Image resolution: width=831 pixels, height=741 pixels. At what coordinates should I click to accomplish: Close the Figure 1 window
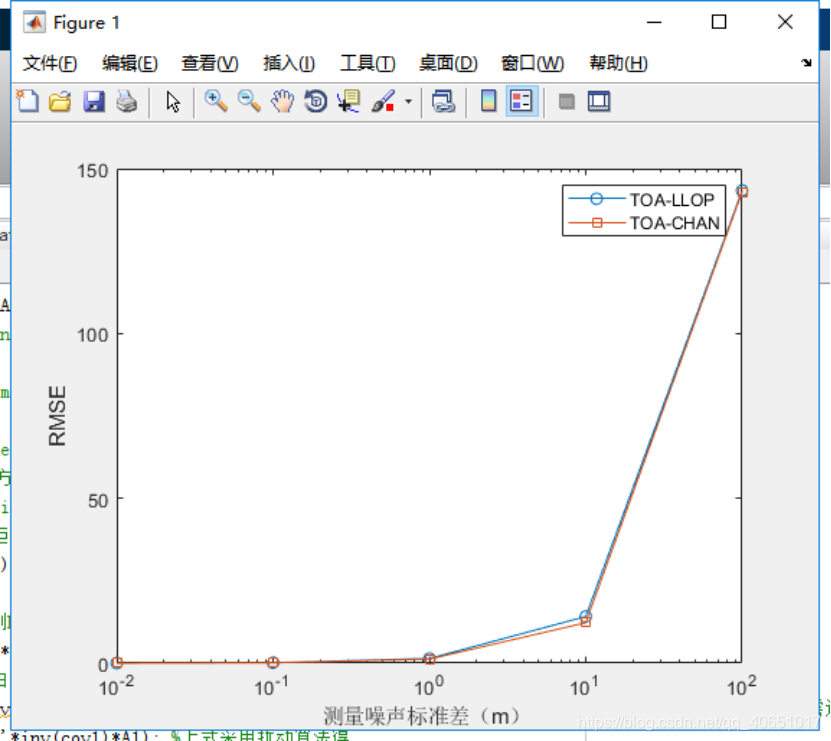785,22
